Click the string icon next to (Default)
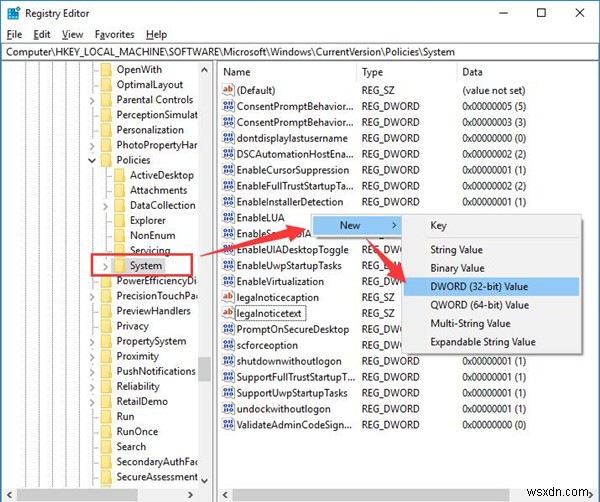 228,90
